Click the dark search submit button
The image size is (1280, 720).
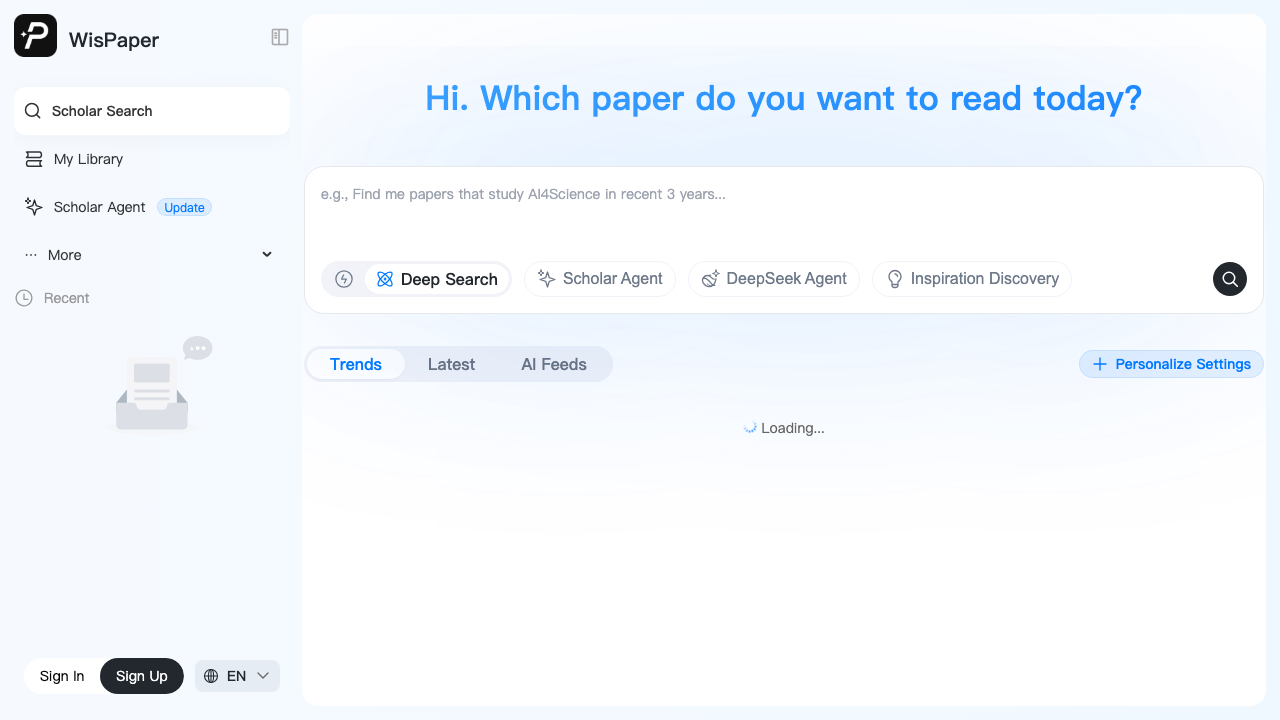1230,279
